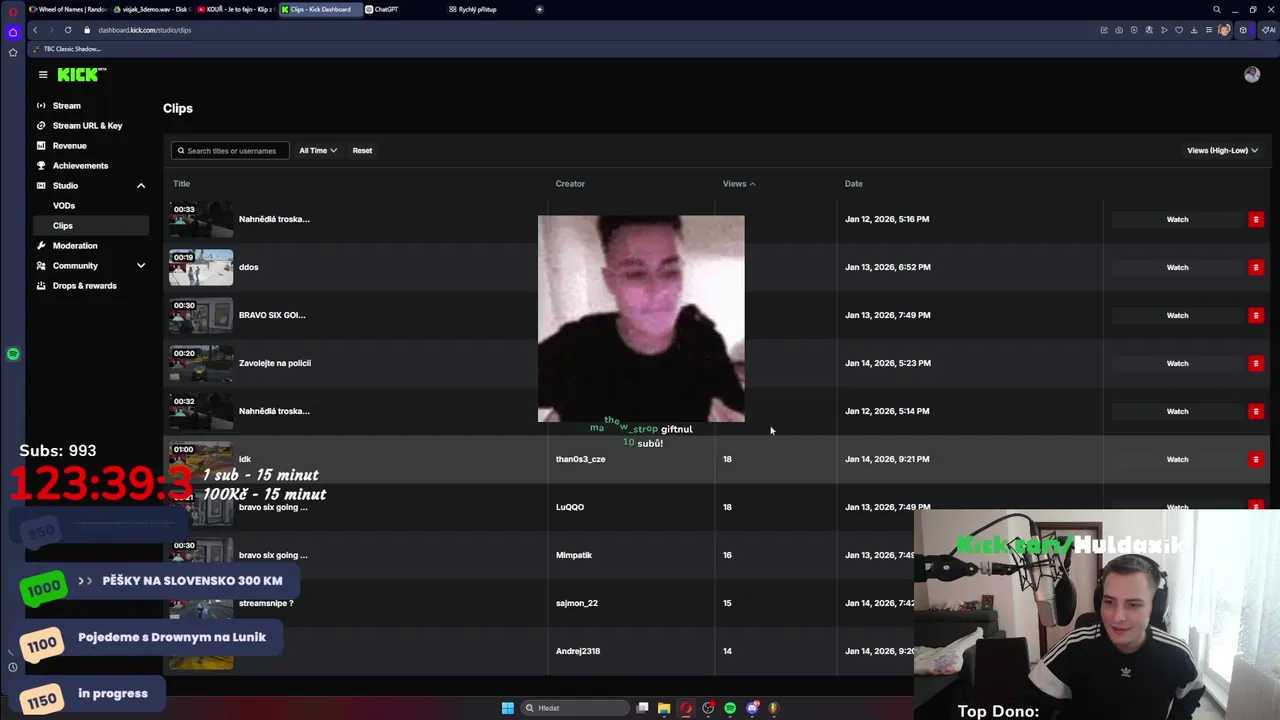Open Opera downloads icon
Image resolution: width=1280 pixels, height=720 pixels.
pyautogui.click(x=1194, y=30)
